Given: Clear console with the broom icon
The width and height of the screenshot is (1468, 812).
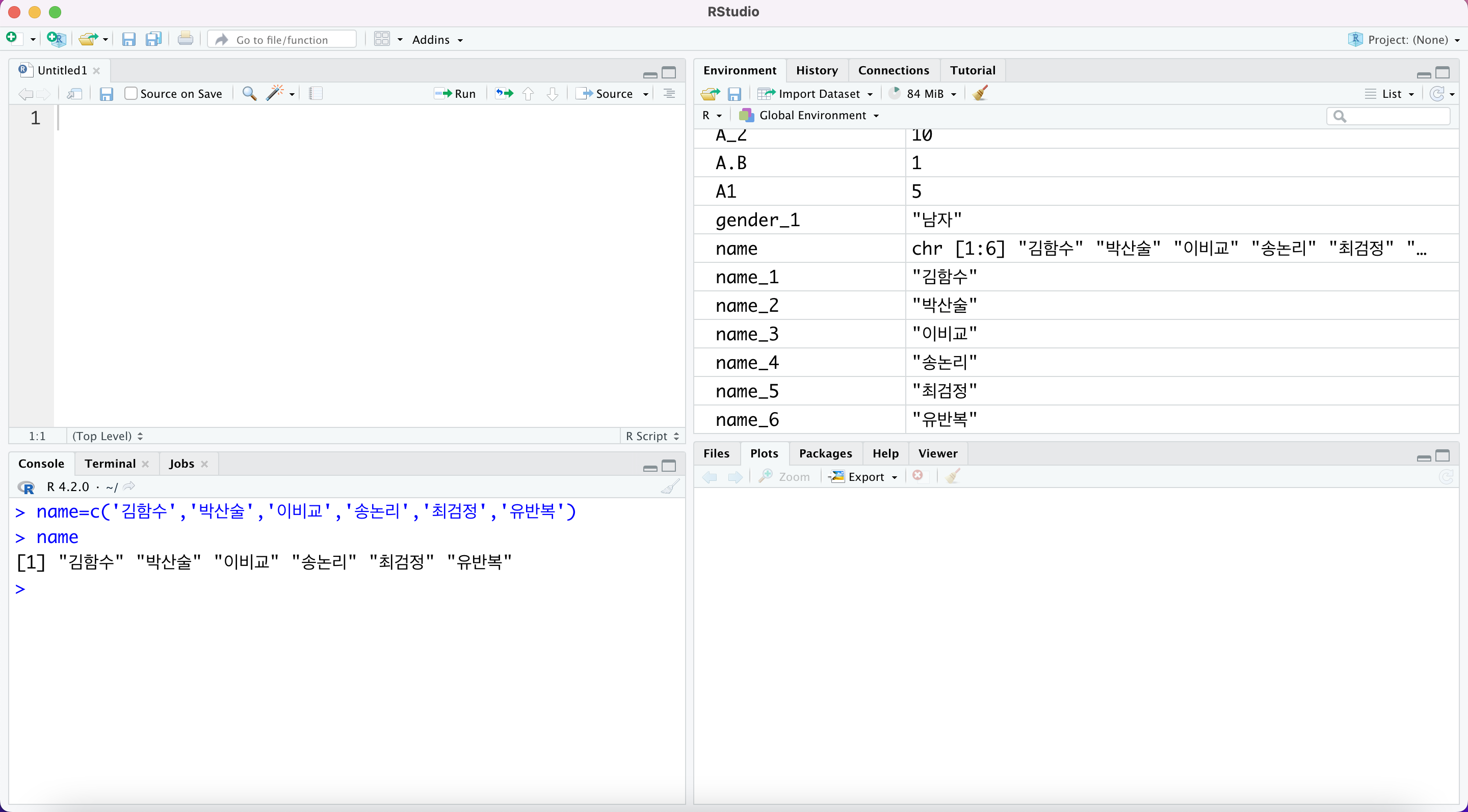Looking at the screenshot, I should [x=670, y=487].
